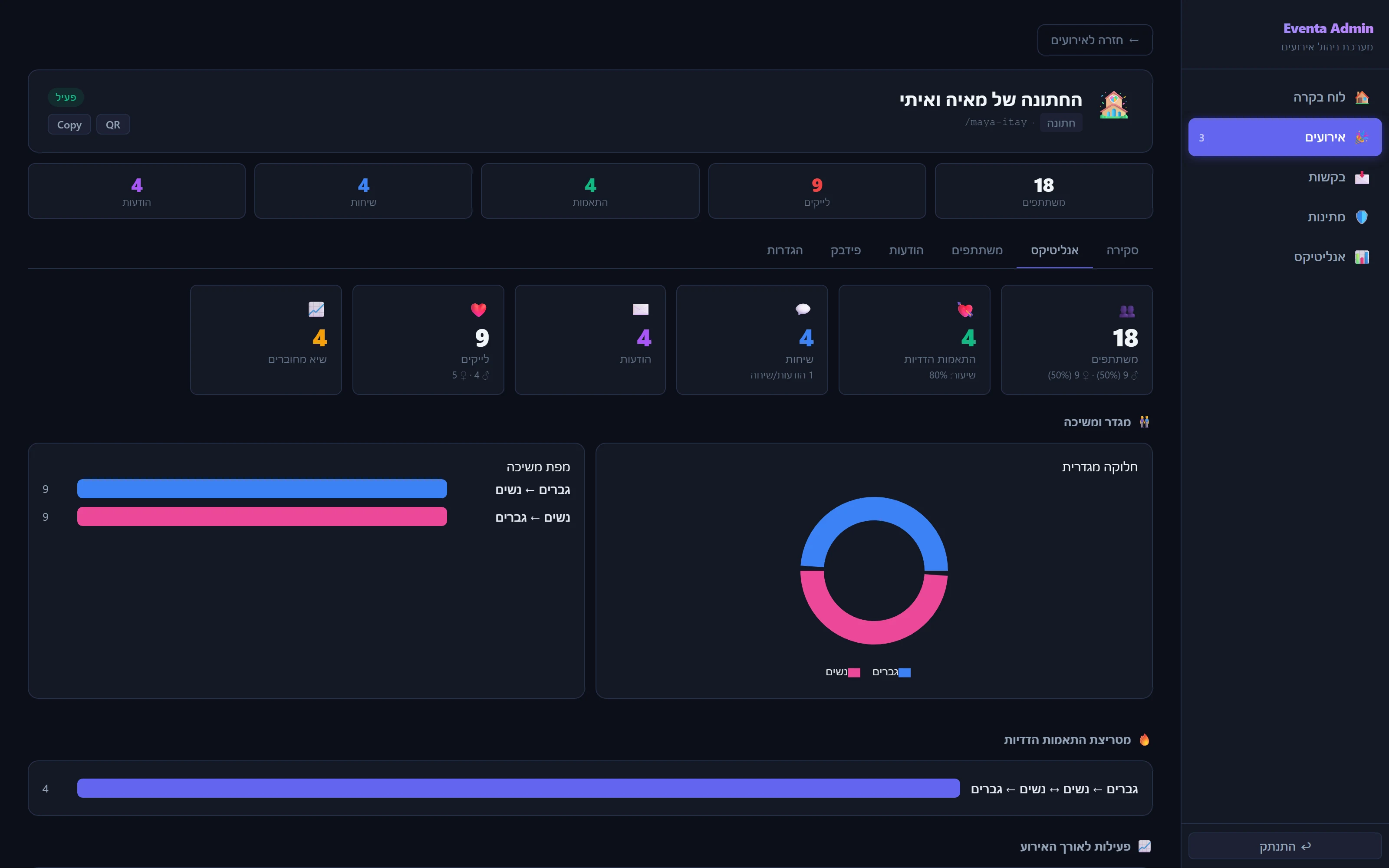Image resolution: width=1389 pixels, height=868 pixels.
Task: Open בקשות in the sidebar
Action: (x=1284, y=178)
